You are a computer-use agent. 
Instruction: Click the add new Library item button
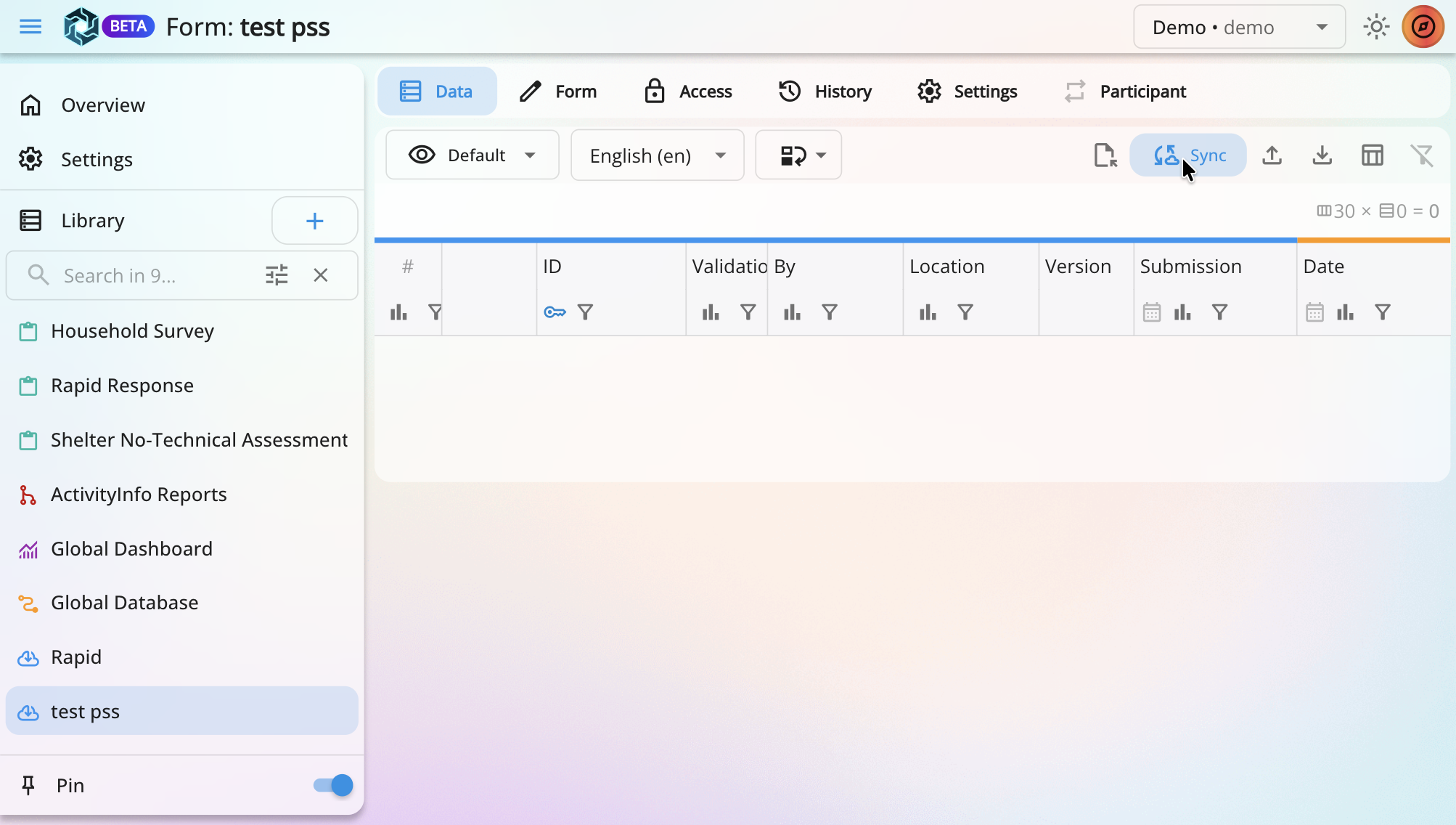[314, 221]
